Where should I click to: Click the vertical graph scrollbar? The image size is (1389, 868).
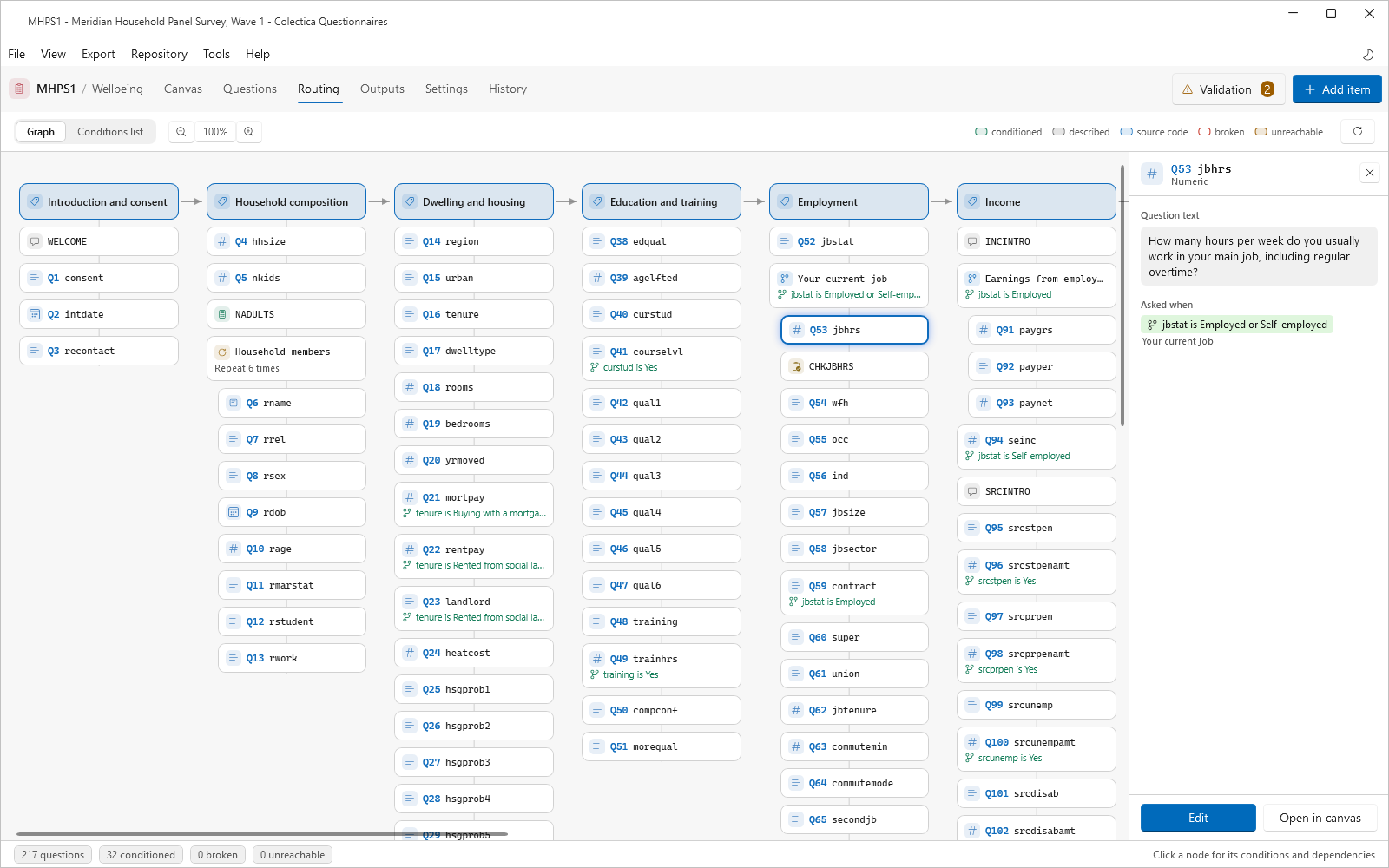(1122, 295)
